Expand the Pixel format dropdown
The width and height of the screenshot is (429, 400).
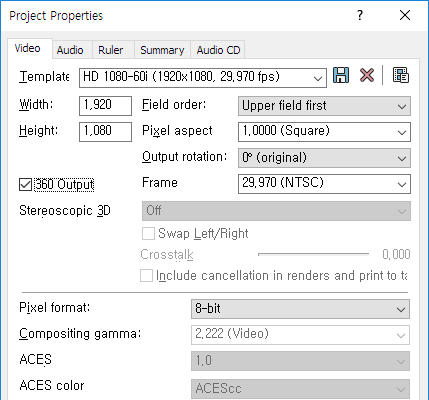coord(300,309)
